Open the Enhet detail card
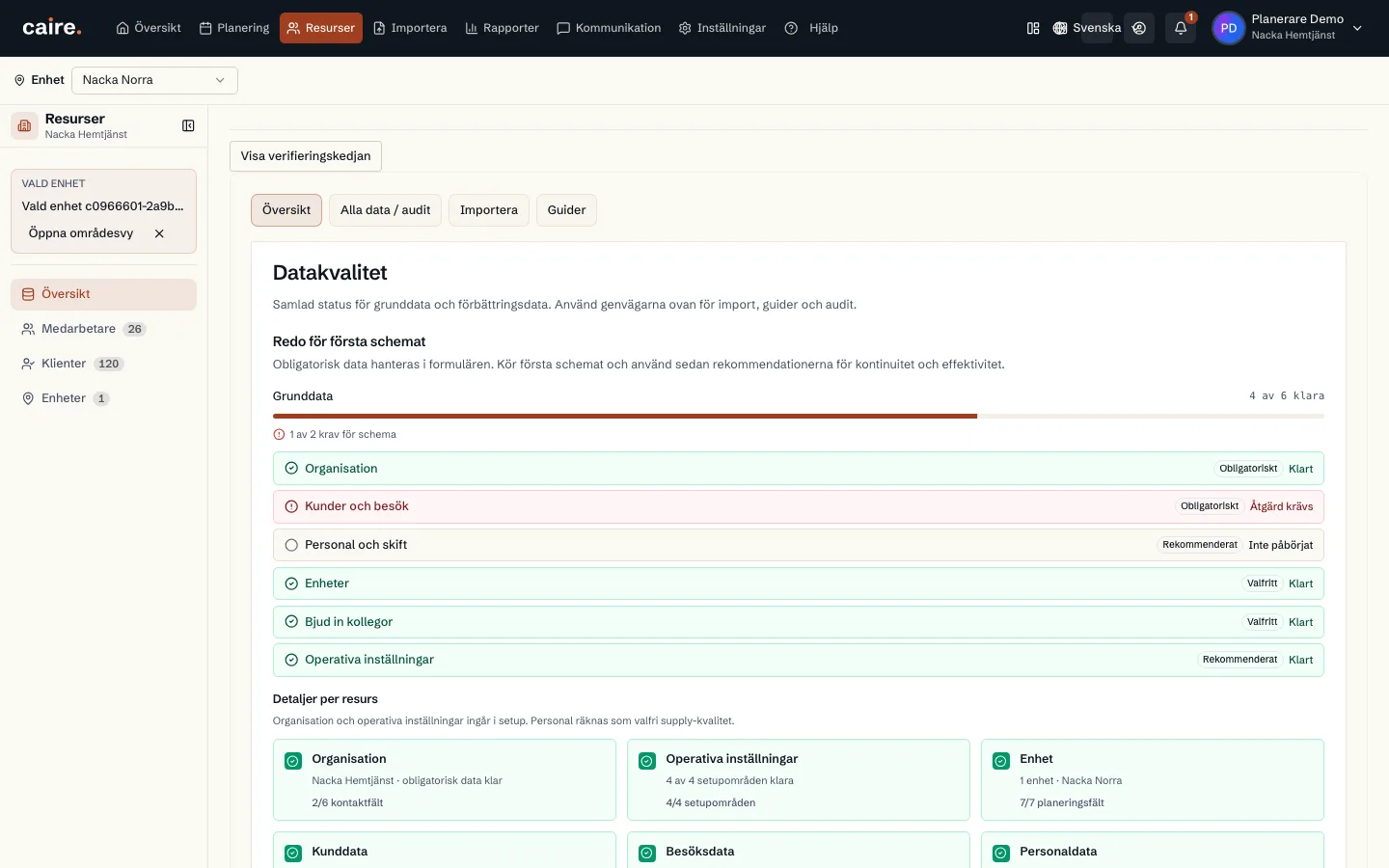 point(1153,780)
